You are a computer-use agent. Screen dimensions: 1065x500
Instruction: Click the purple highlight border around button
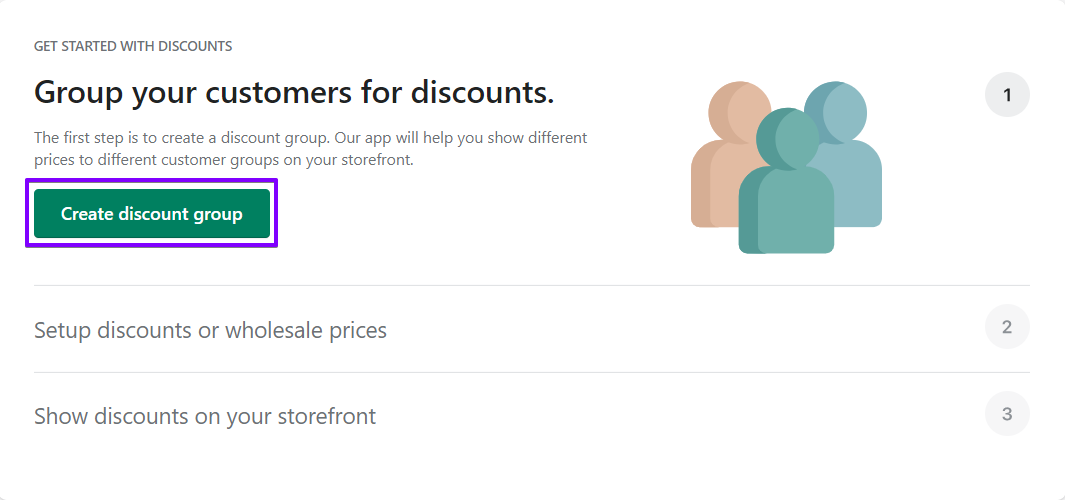tap(151, 181)
